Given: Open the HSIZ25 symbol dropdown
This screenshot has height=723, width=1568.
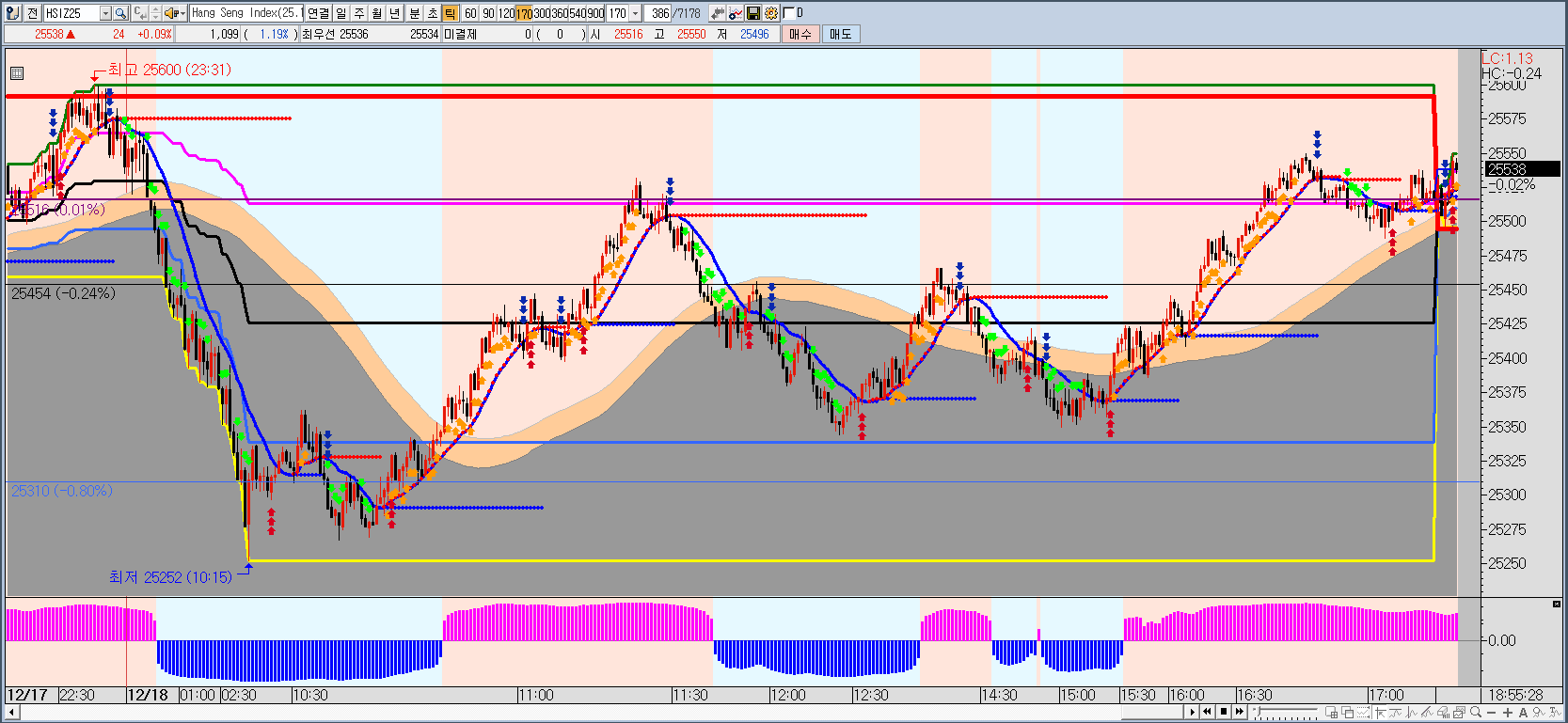Looking at the screenshot, I should click(105, 13).
